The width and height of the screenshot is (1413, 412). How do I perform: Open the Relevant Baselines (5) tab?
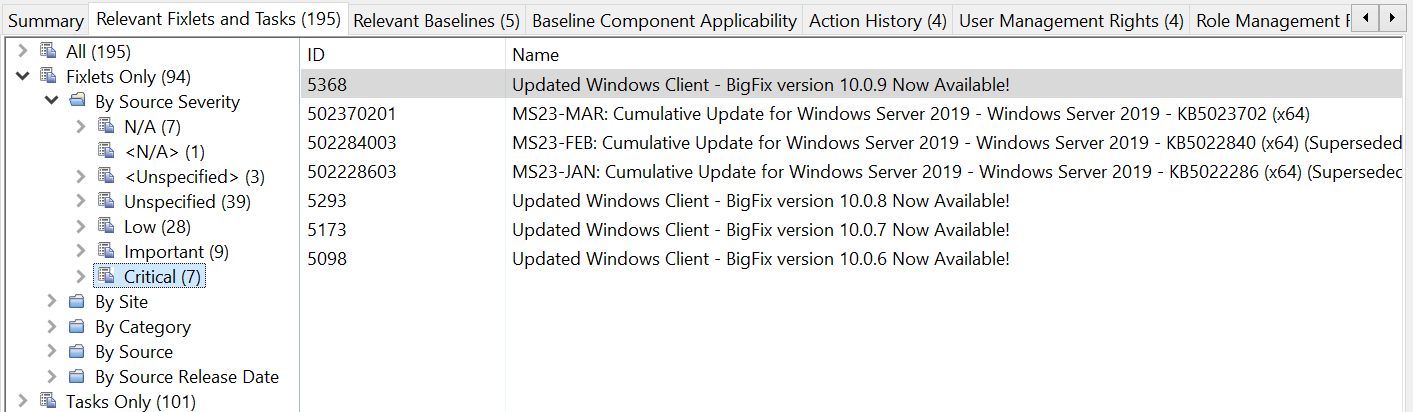[436, 20]
